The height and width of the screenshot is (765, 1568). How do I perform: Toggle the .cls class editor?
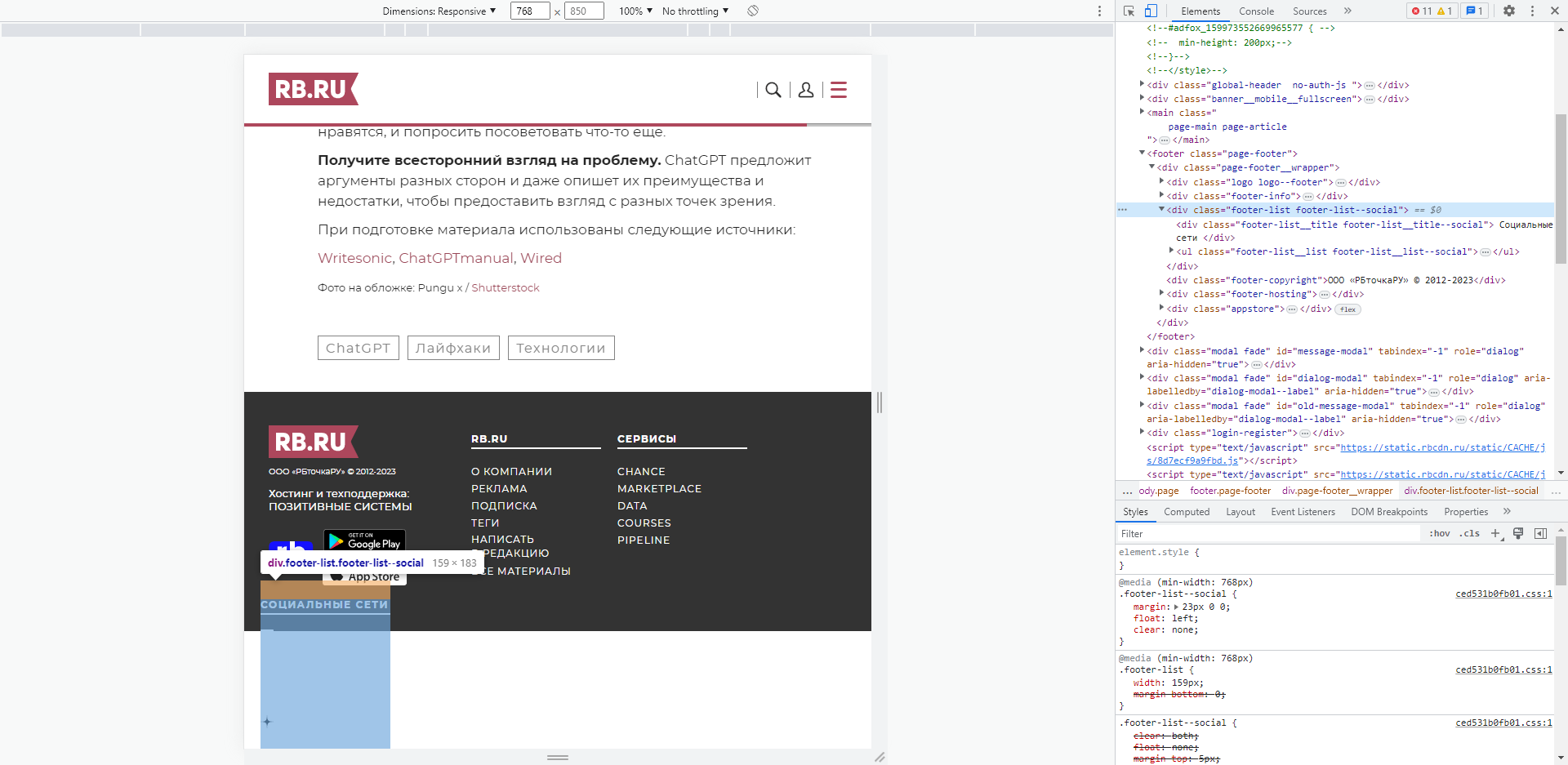pyautogui.click(x=1468, y=533)
